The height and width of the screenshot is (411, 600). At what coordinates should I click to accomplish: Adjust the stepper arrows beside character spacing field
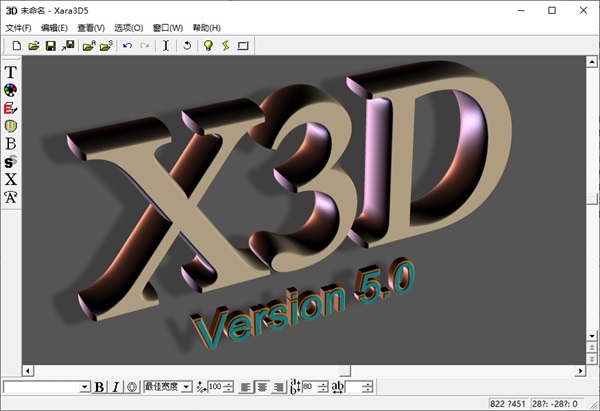point(367,387)
